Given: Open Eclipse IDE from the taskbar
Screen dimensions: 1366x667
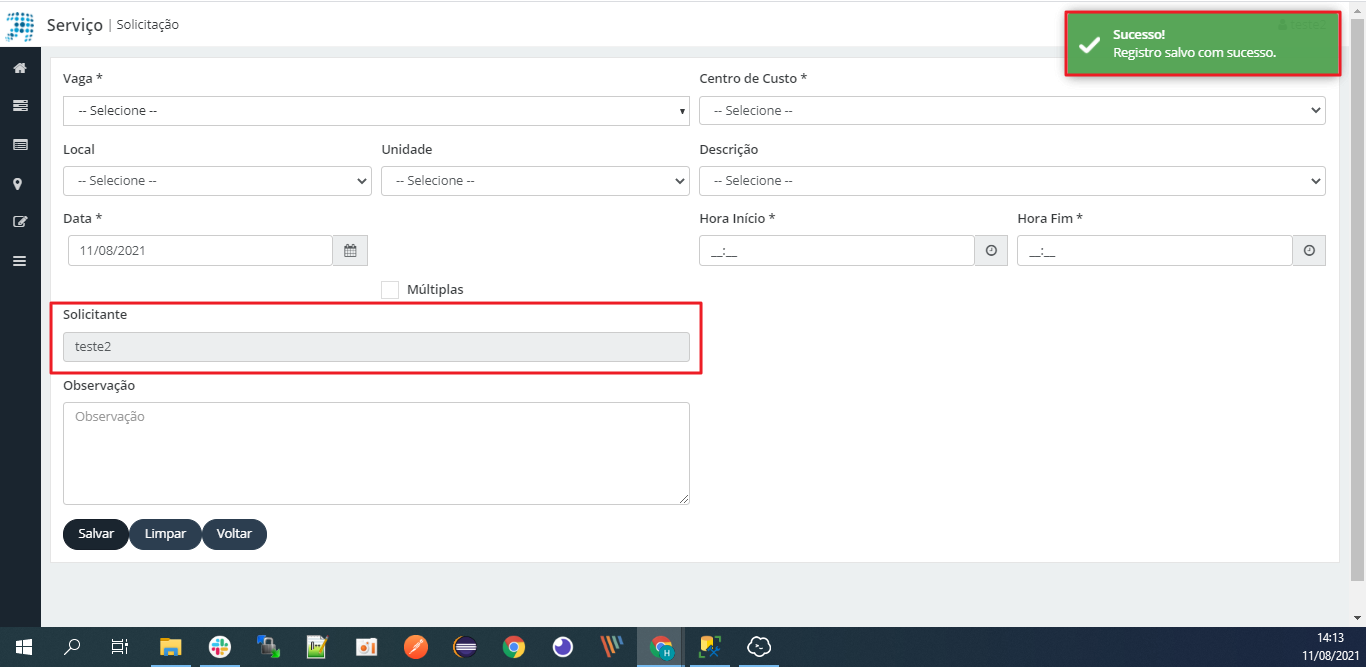Looking at the screenshot, I should (464, 647).
